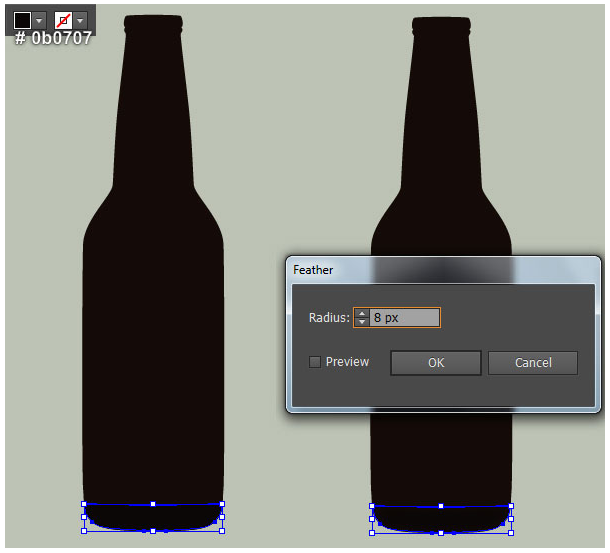Click the 'Radius:' label text
This screenshot has height=553, width=610.
click(x=329, y=318)
